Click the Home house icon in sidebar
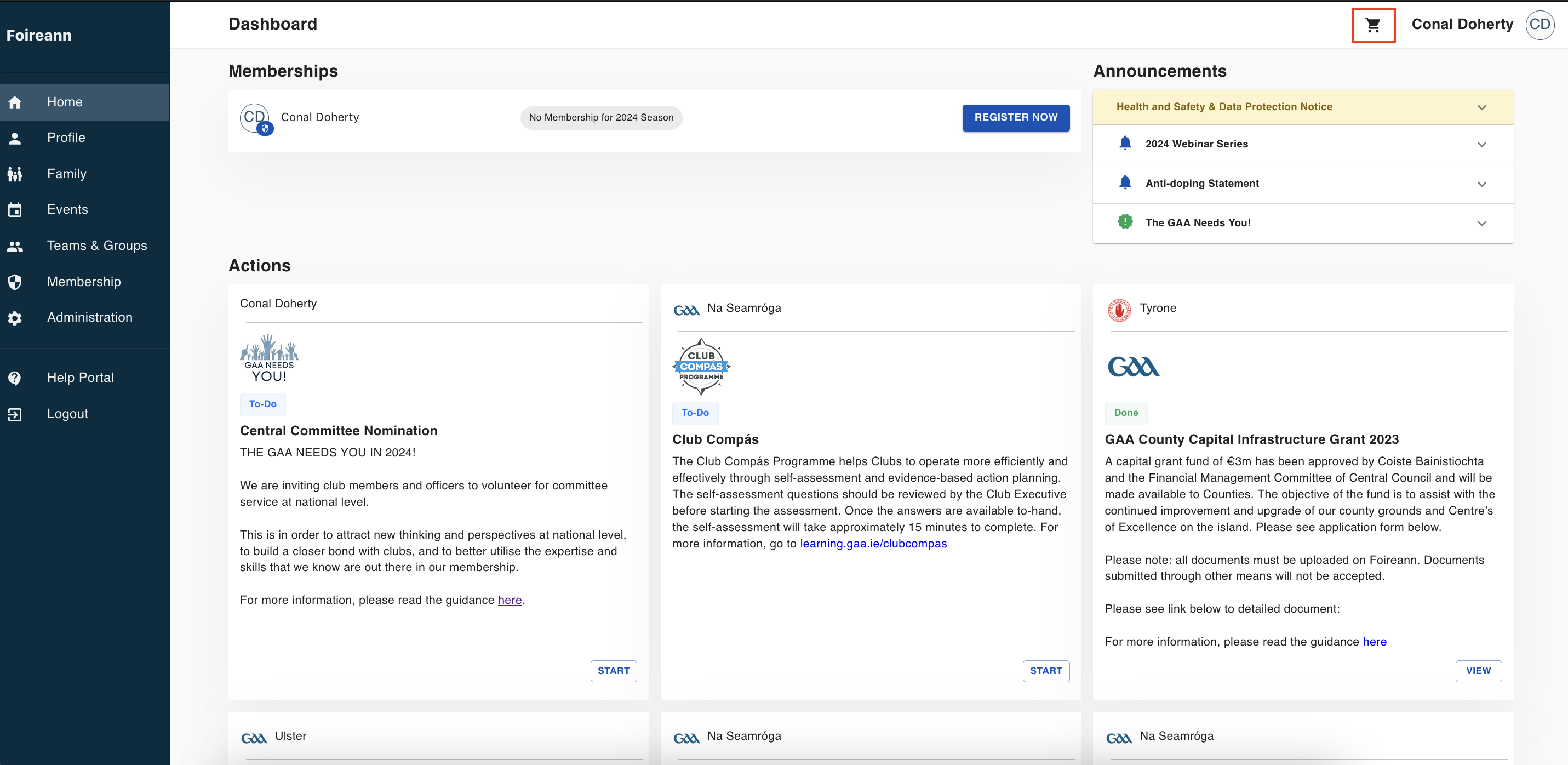The width and height of the screenshot is (1568, 765). pyautogui.click(x=15, y=102)
